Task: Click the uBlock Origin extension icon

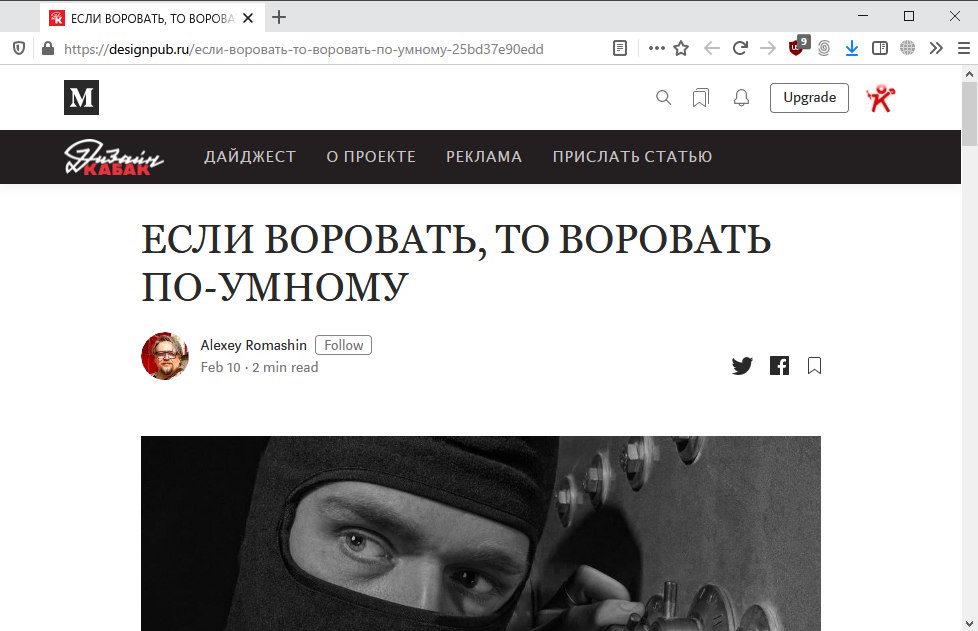Action: pos(796,47)
